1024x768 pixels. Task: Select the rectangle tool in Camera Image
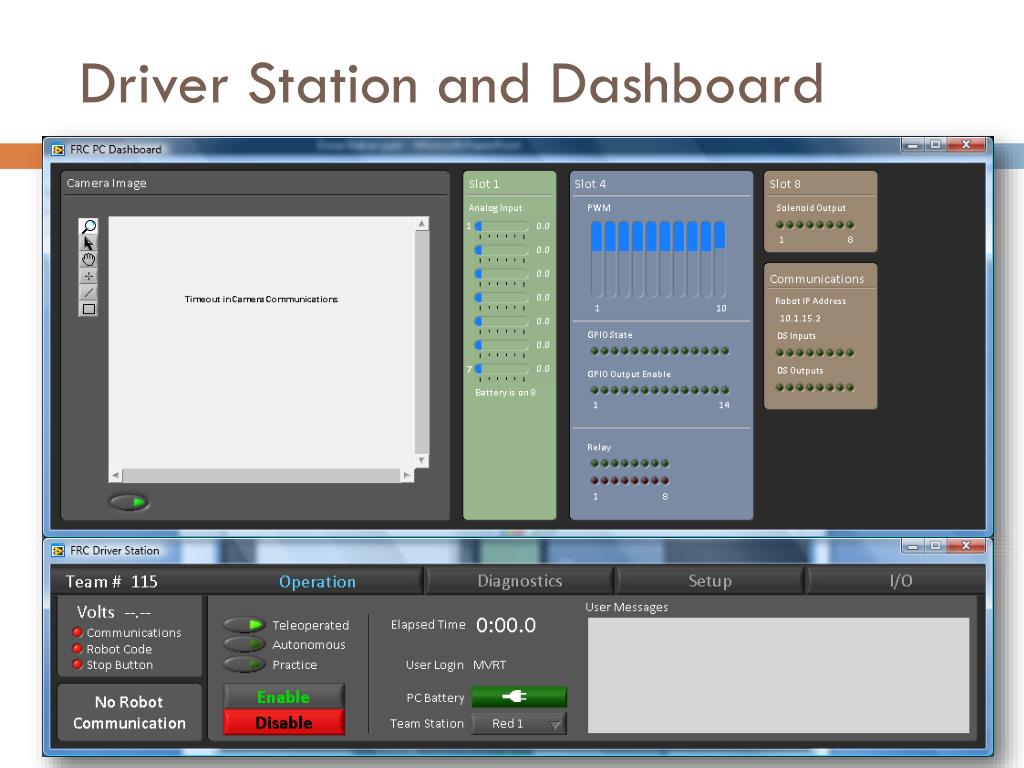coord(88,308)
